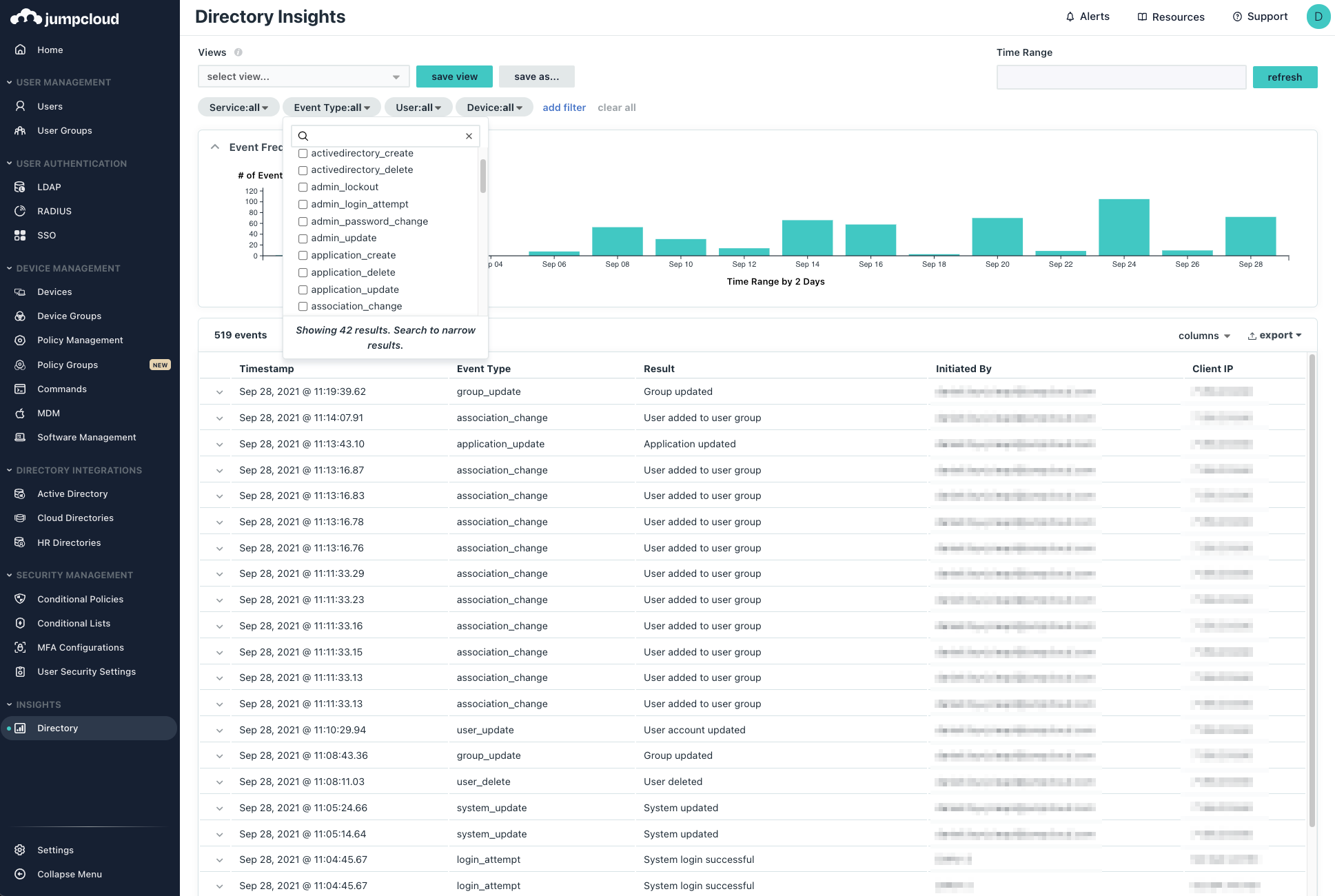This screenshot has height=896, width=1335.
Task: Open Policy Management in the sidebar
Action: pyautogui.click(x=80, y=340)
